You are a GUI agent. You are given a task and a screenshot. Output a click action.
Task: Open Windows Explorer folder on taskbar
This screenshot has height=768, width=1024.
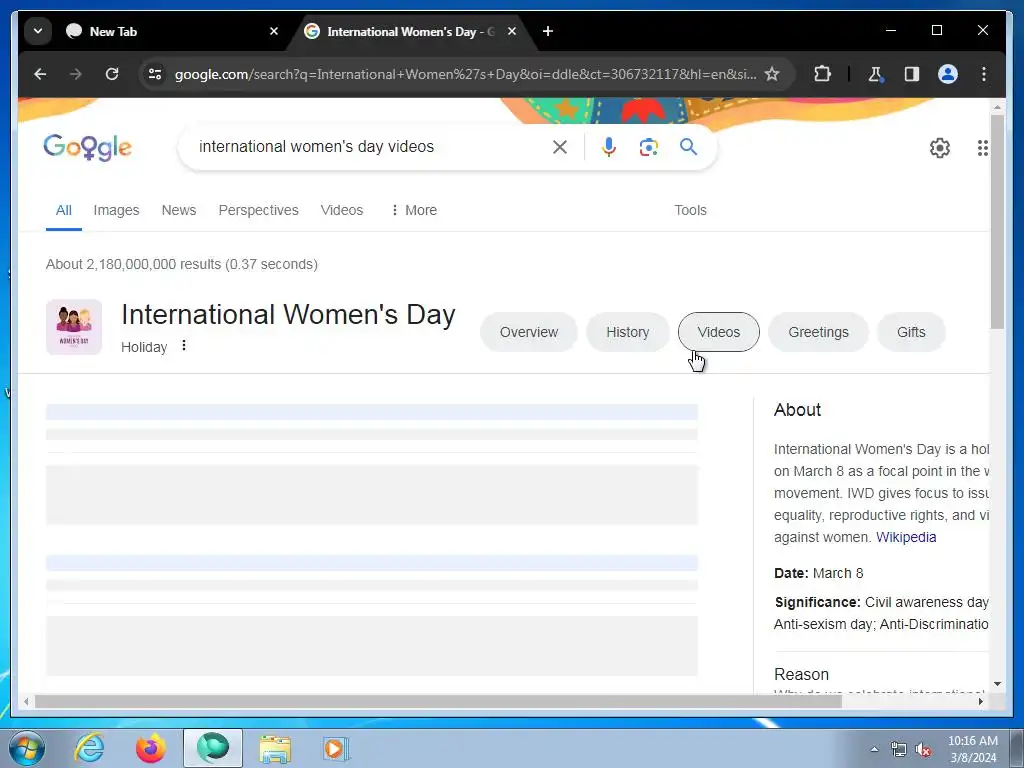click(x=275, y=748)
